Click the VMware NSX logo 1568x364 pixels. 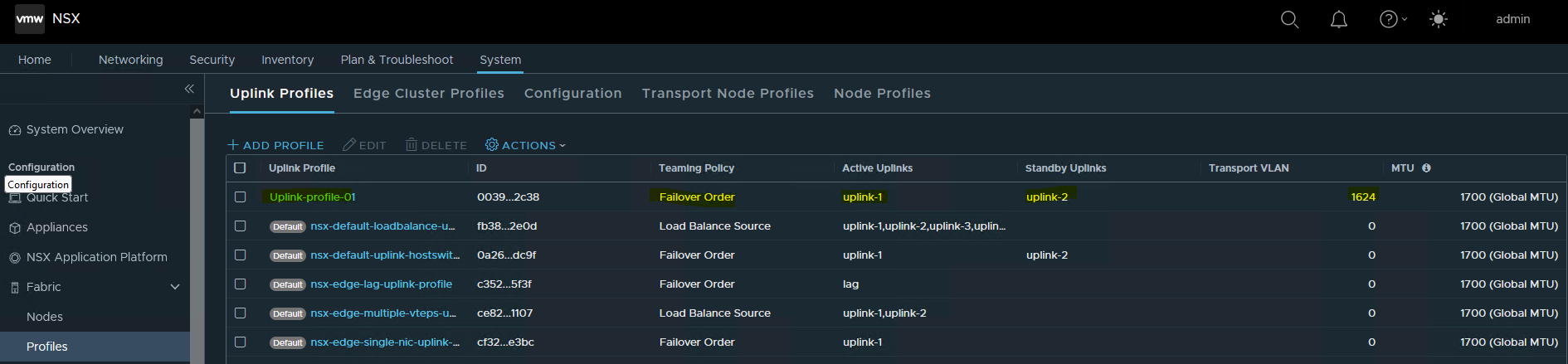[30, 18]
